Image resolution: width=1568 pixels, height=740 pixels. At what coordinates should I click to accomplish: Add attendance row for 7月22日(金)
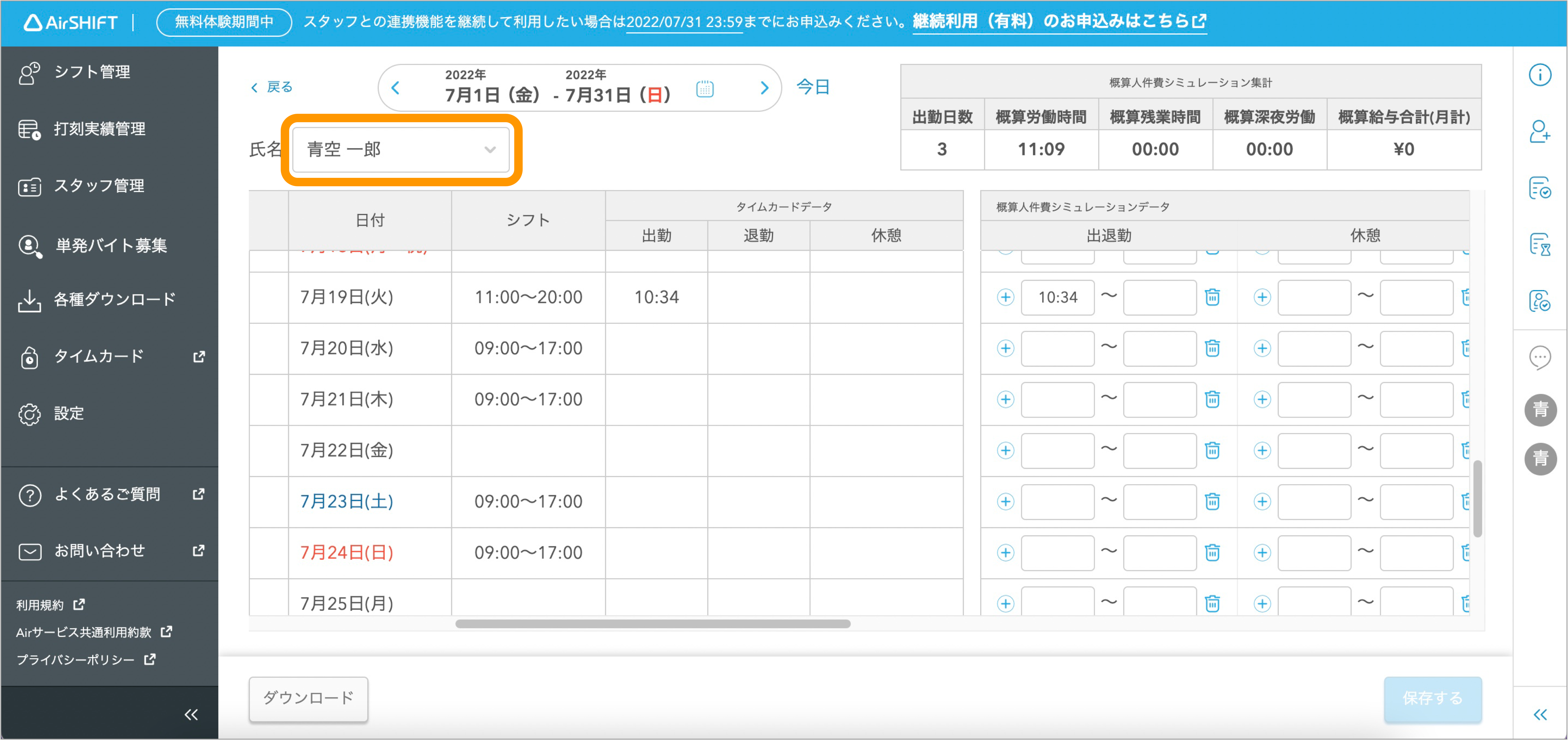click(x=1005, y=451)
